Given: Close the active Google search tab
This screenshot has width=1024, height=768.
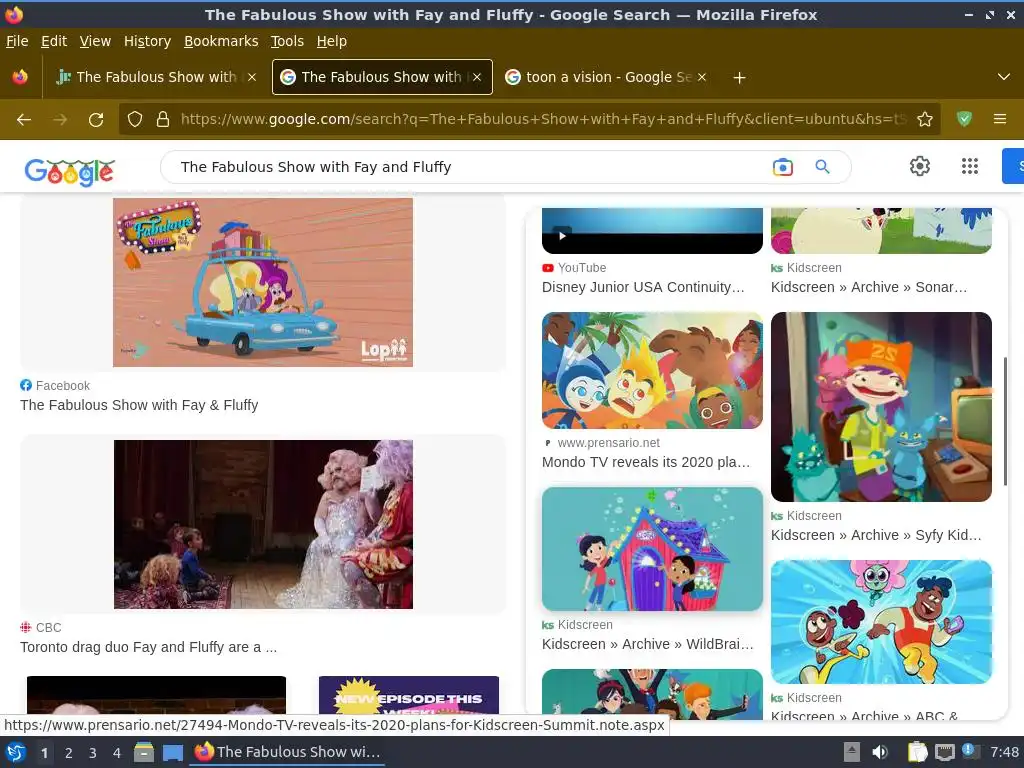Looking at the screenshot, I should coord(477,77).
